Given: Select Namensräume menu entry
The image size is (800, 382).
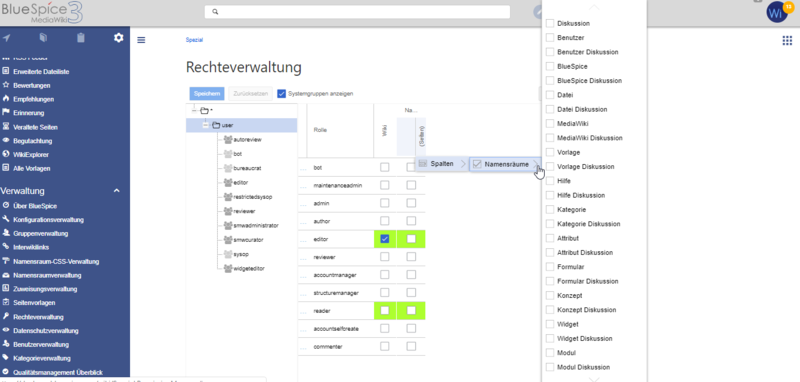Looking at the screenshot, I should (506, 164).
